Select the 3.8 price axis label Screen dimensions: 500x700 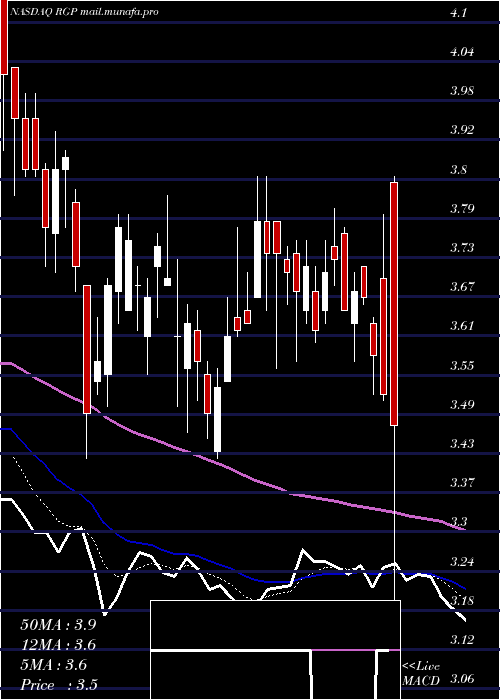pos(458,170)
